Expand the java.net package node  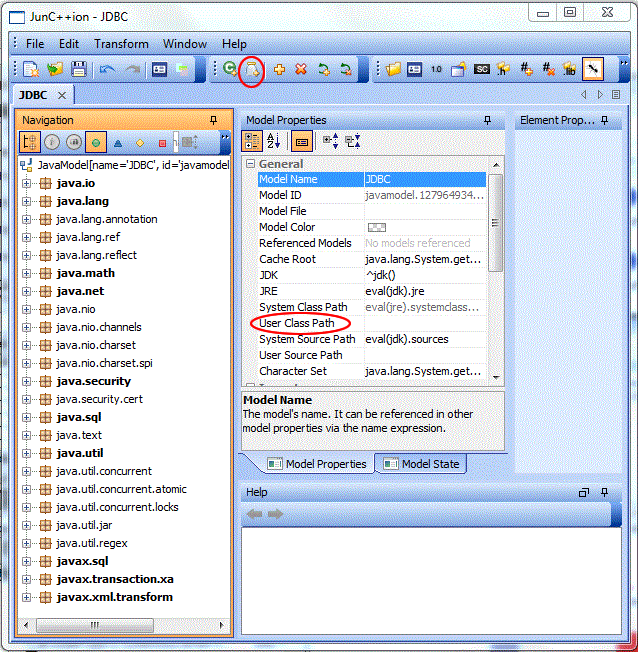(26, 291)
